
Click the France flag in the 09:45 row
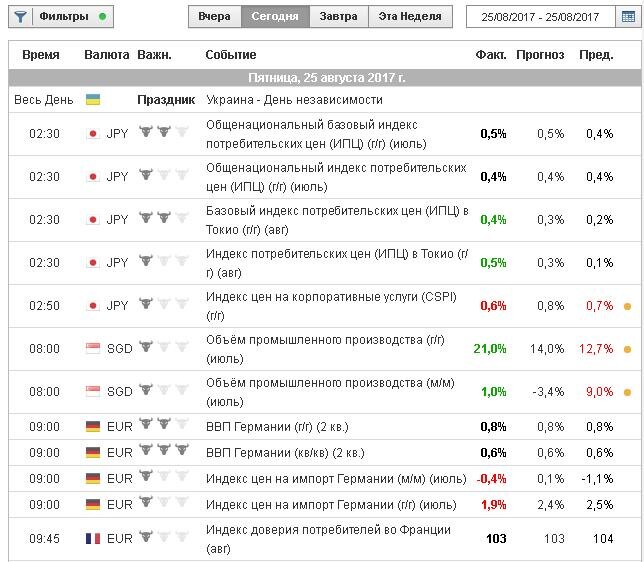[93, 539]
